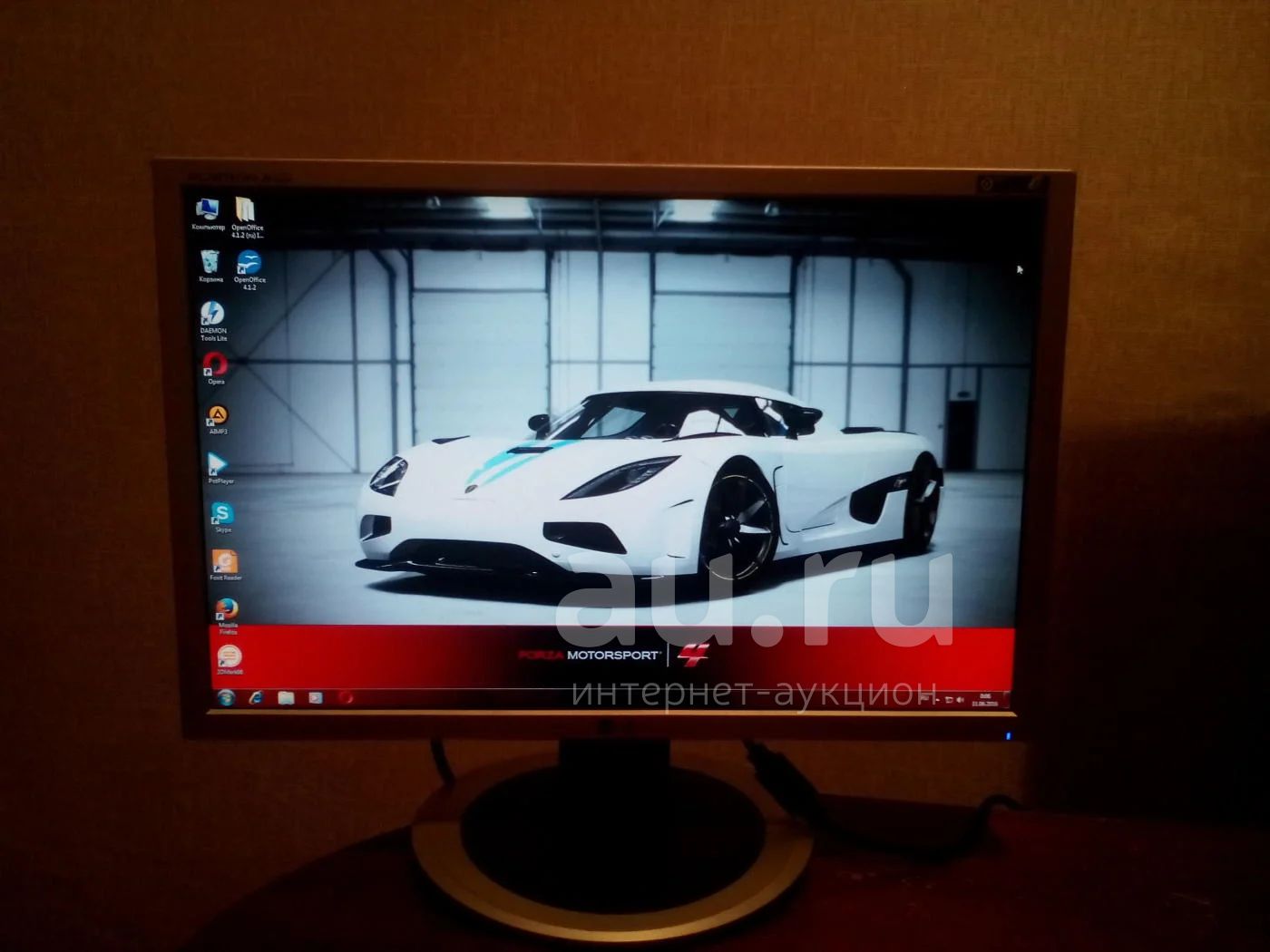
Task: Launch the Foxit Reader shortcut
Action: tap(225, 565)
